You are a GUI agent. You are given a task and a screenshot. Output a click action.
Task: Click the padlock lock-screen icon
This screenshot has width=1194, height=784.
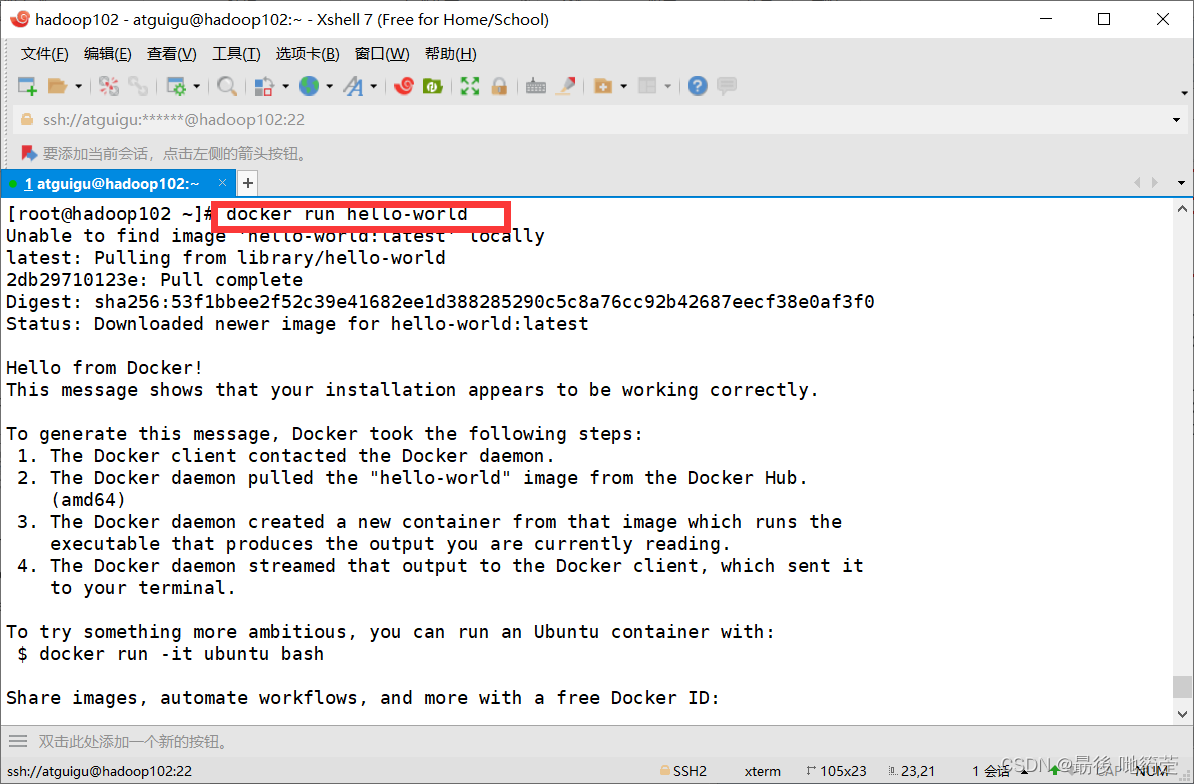pyautogui.click(x=500, y=86)
